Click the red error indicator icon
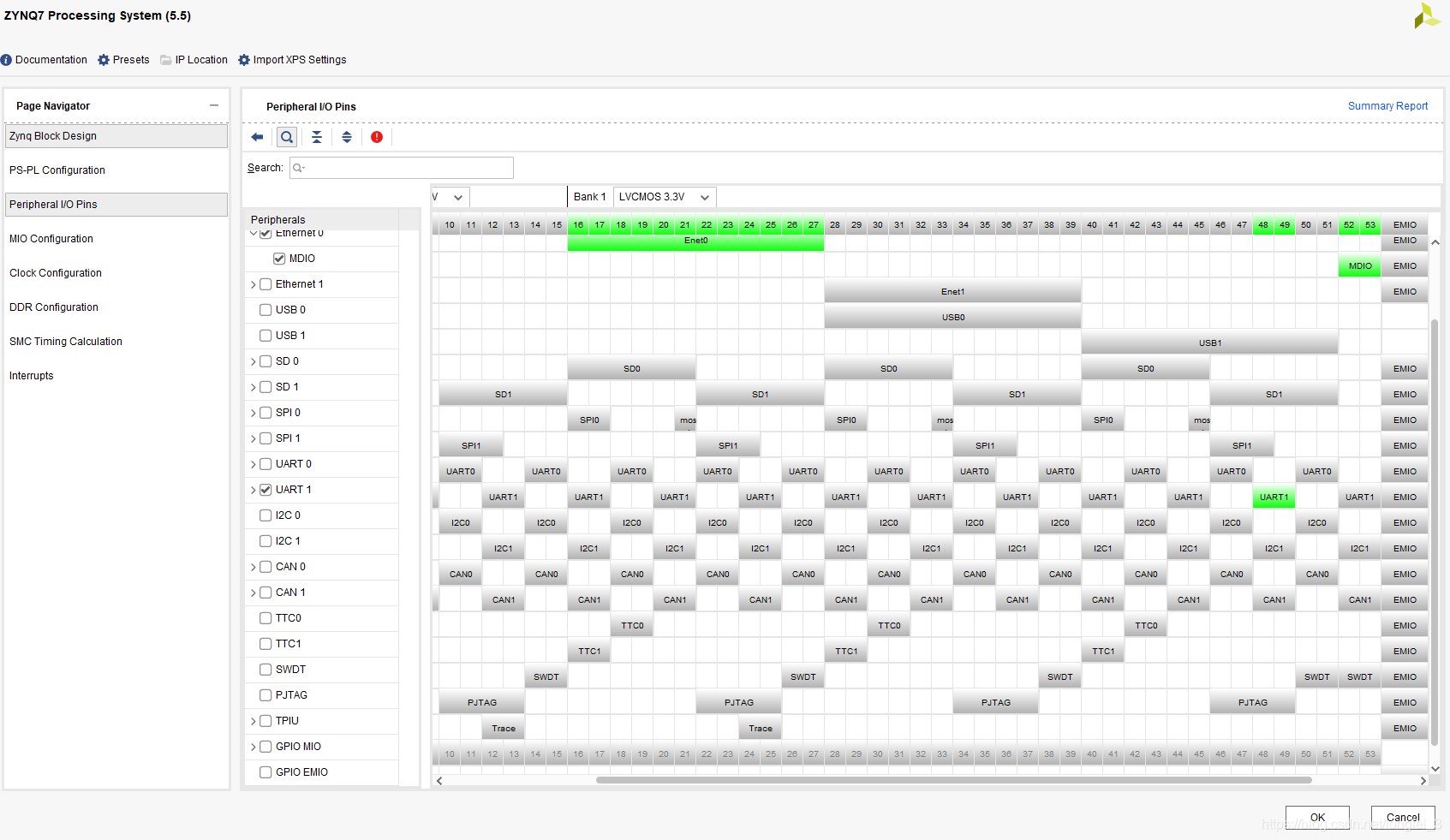Screen dimensions: 1450x840 pyautogui.click(x=377, y=137)
